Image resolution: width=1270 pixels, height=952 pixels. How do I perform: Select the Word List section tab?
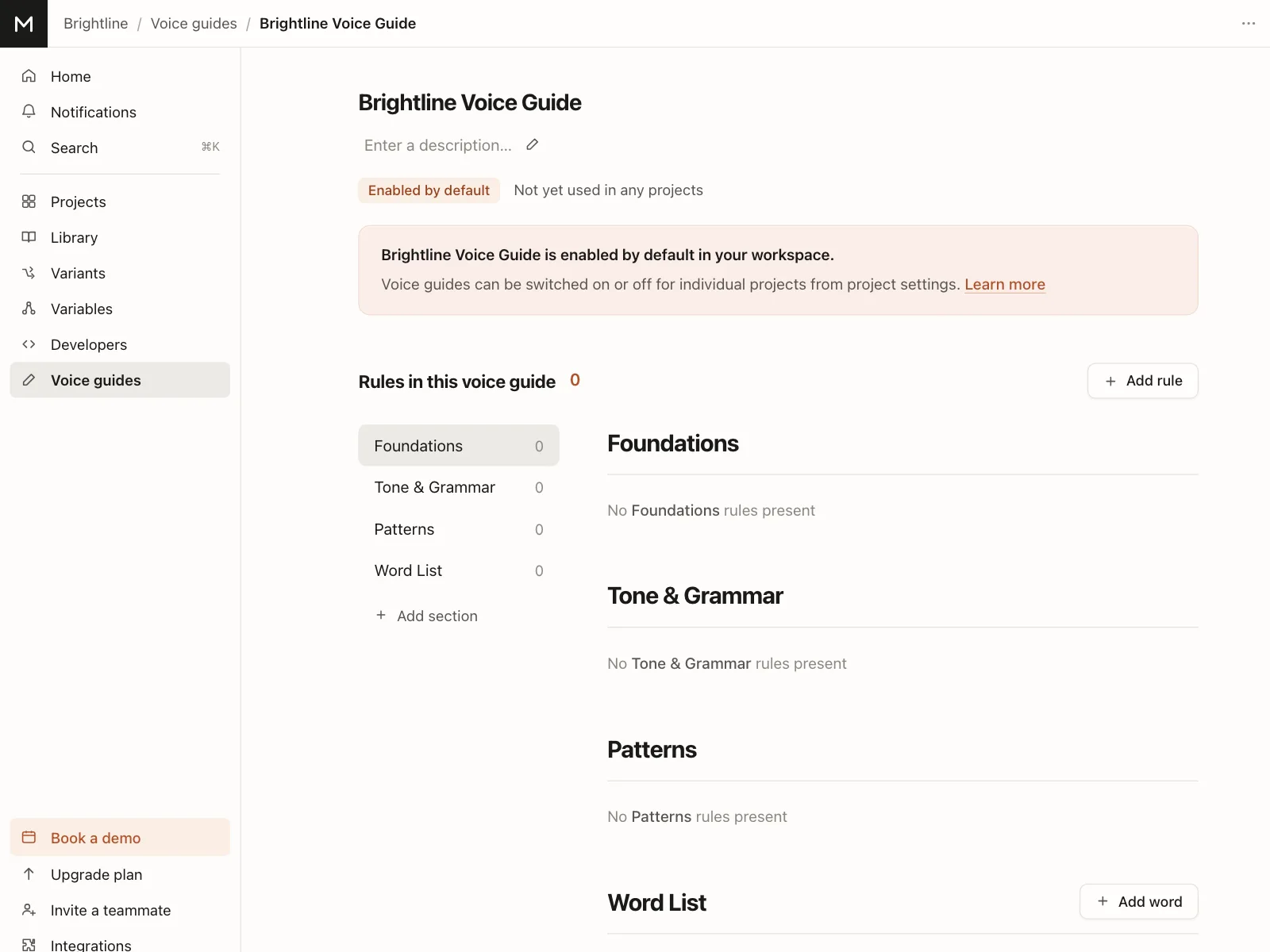coord(459,570)
